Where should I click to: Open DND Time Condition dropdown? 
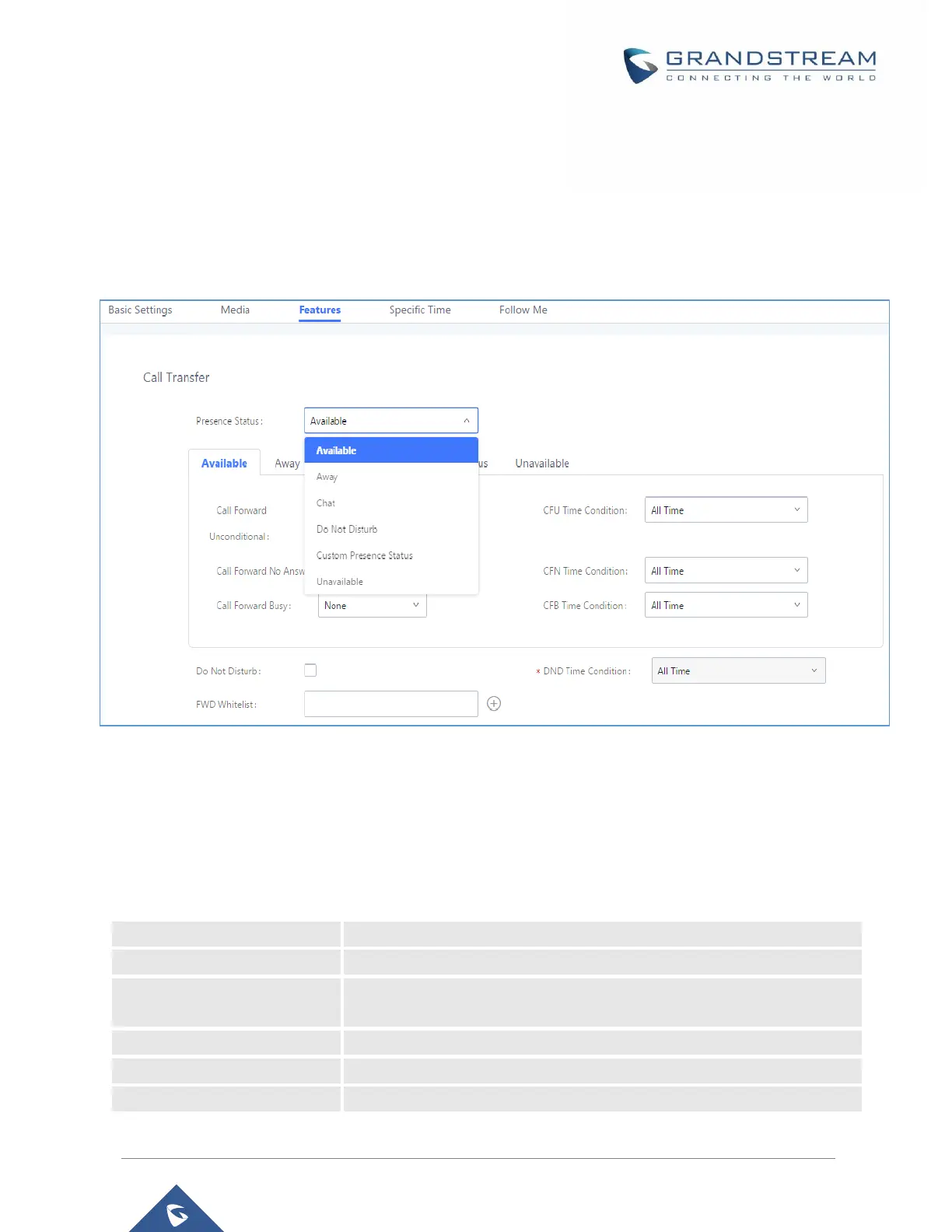pos(739,670)
